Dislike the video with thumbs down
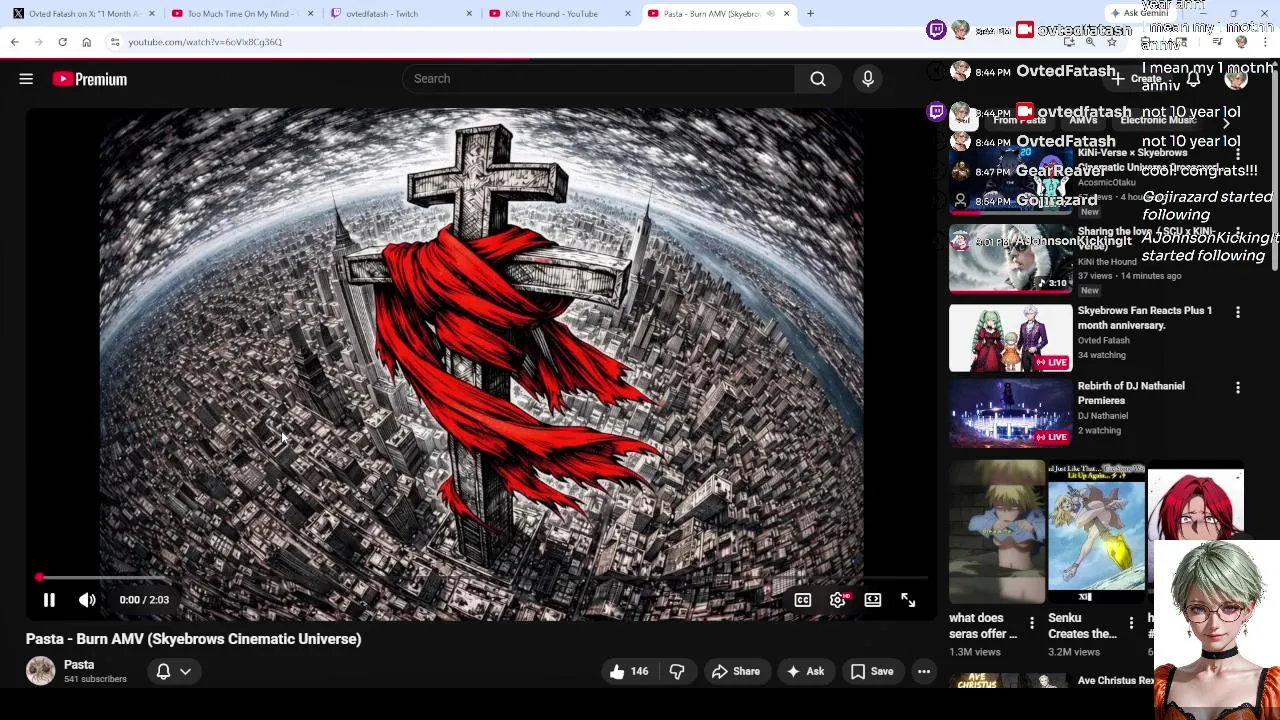This screenshot has height=720, width=1280. 677,672
